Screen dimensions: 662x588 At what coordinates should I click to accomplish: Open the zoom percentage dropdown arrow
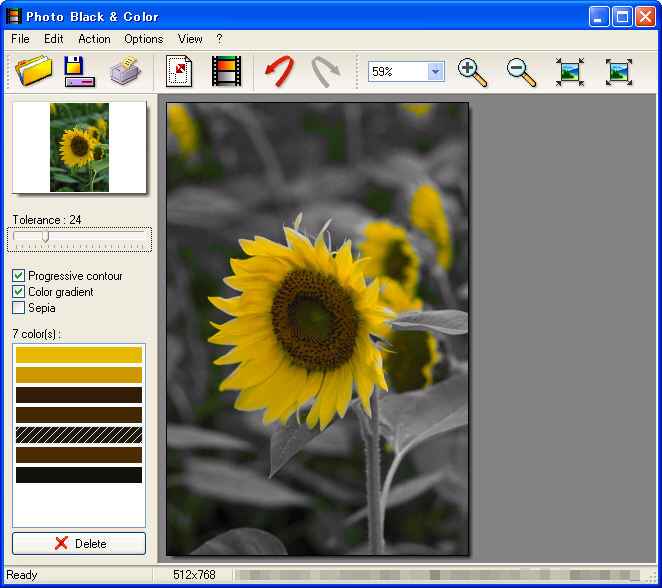(436, 71)
